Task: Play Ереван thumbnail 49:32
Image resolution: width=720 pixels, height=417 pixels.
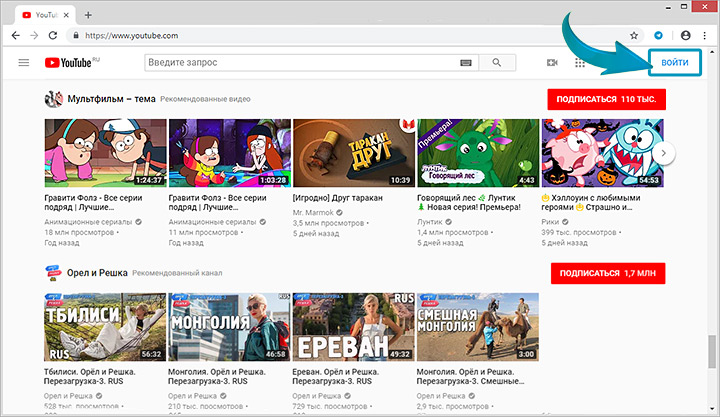Action: tap(354, 327)
